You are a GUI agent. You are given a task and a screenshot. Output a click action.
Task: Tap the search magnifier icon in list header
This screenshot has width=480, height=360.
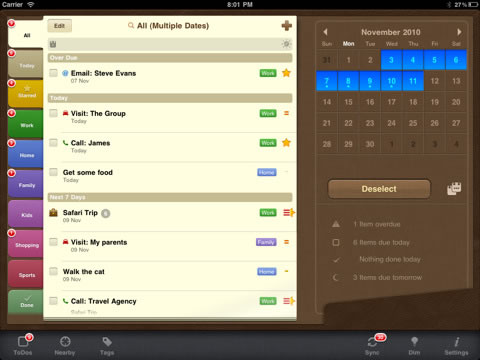coord(131,25)
